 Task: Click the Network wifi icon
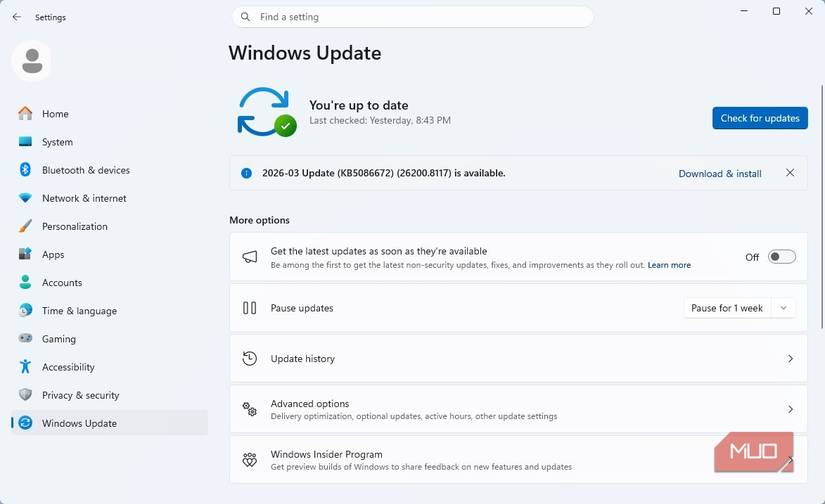click(25, 198)
